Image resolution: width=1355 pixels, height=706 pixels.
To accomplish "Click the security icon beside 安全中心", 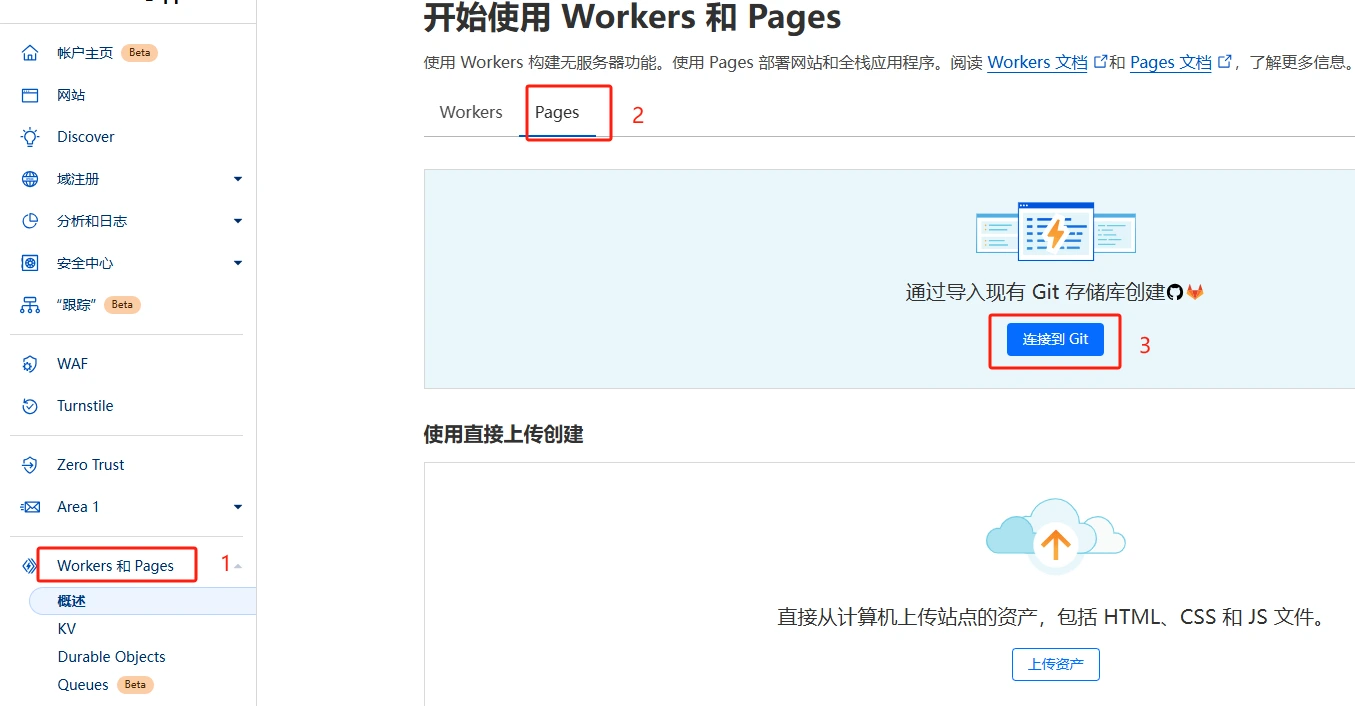I will (30, 263).
